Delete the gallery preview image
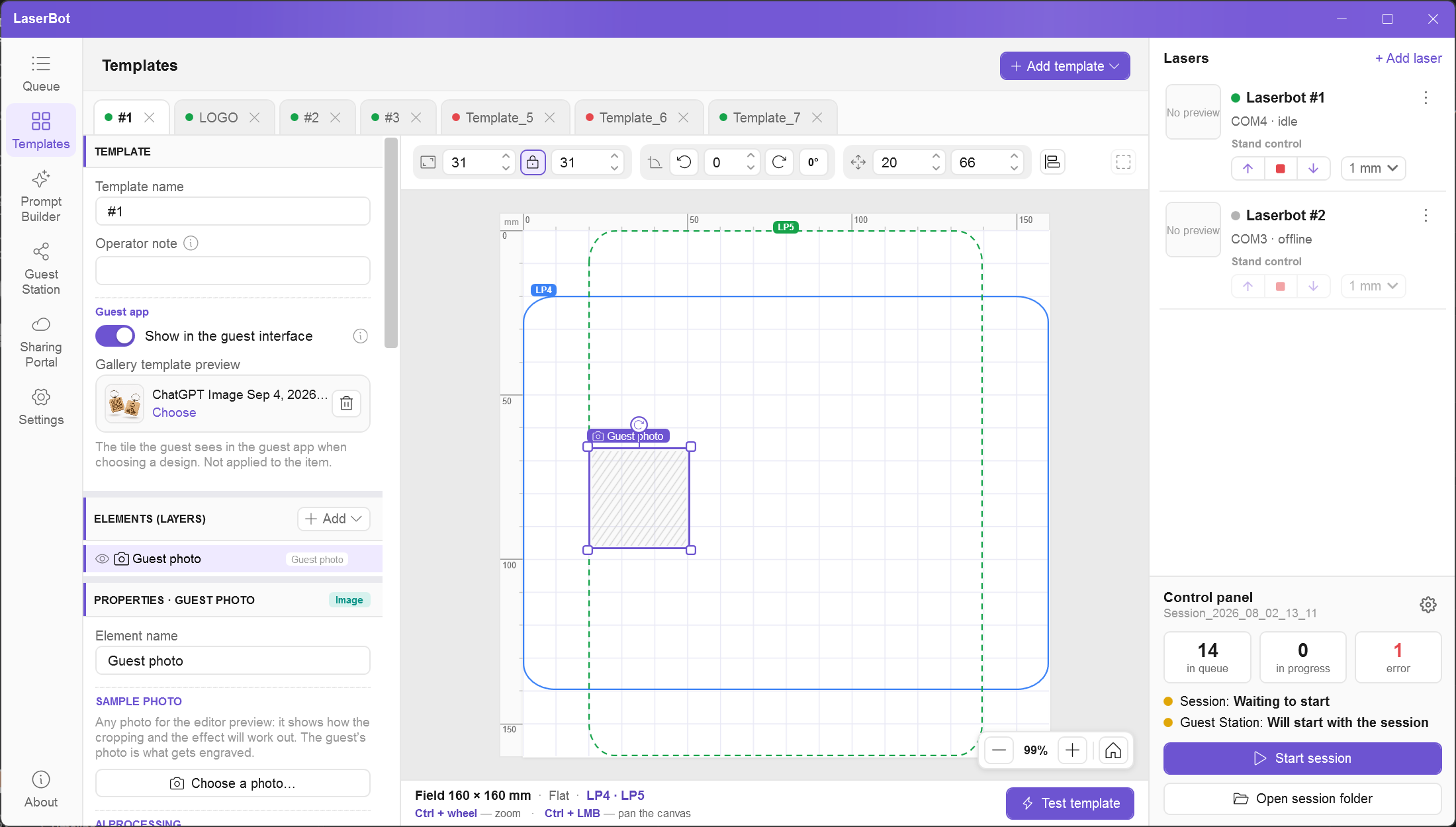Screen dimensions: 1456x827 coord(346,404)
